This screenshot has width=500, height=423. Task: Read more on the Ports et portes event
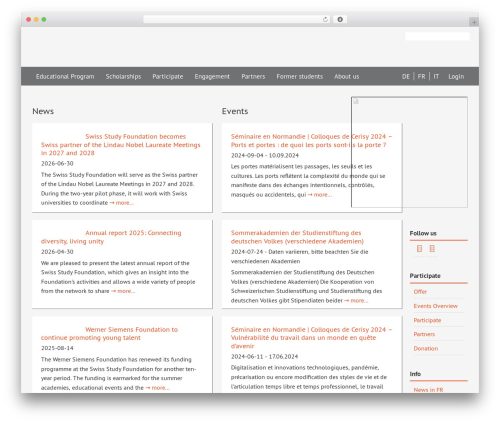tap(320, 195)
